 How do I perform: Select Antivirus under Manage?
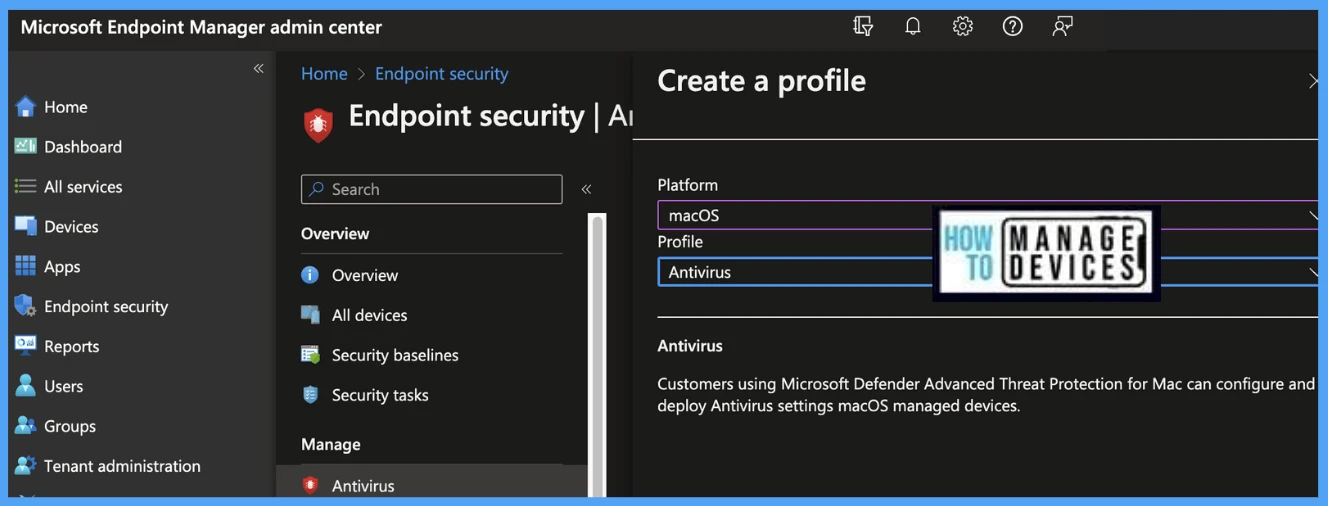[x=363, y=486]
